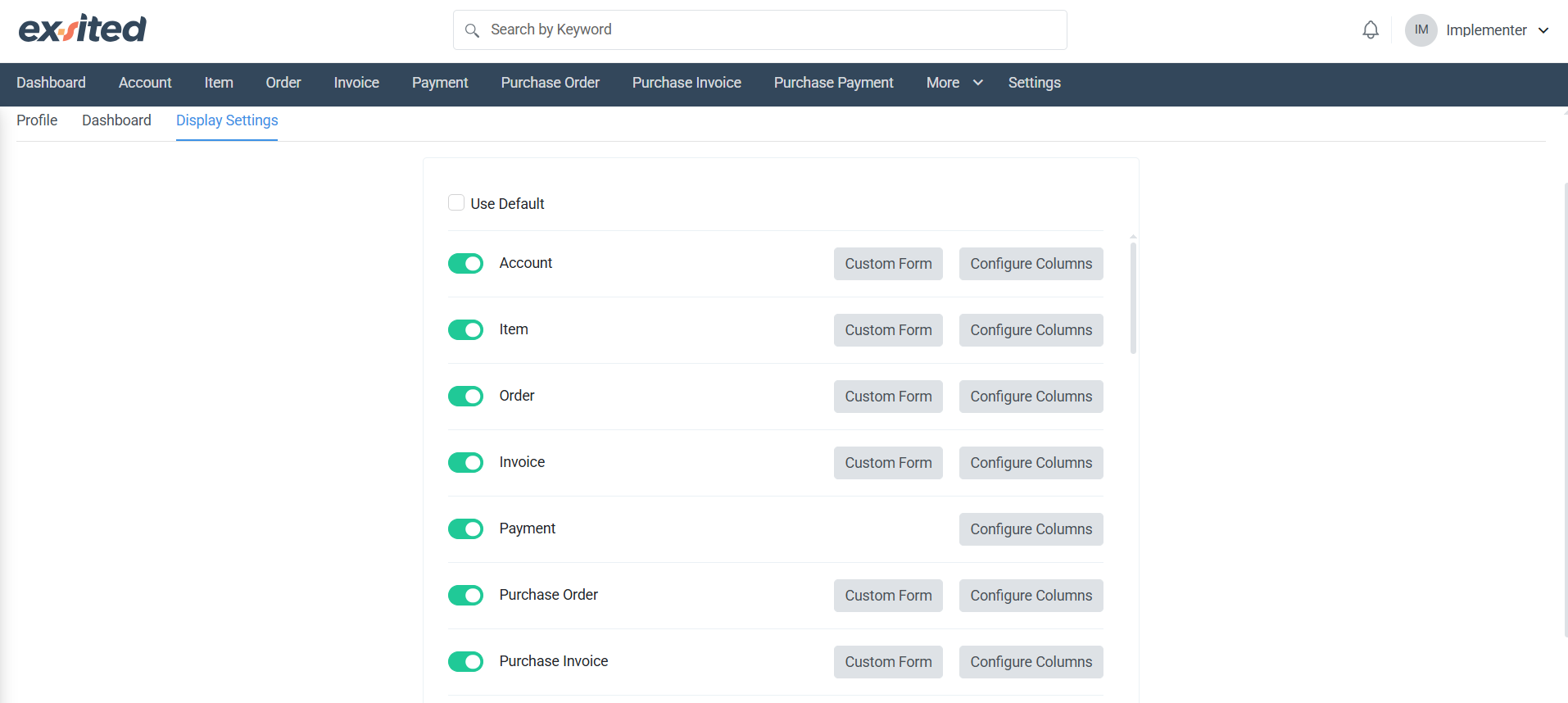Click the exsited logo
The width and height of the screenshot is (1568, 703).
[83, 29]
